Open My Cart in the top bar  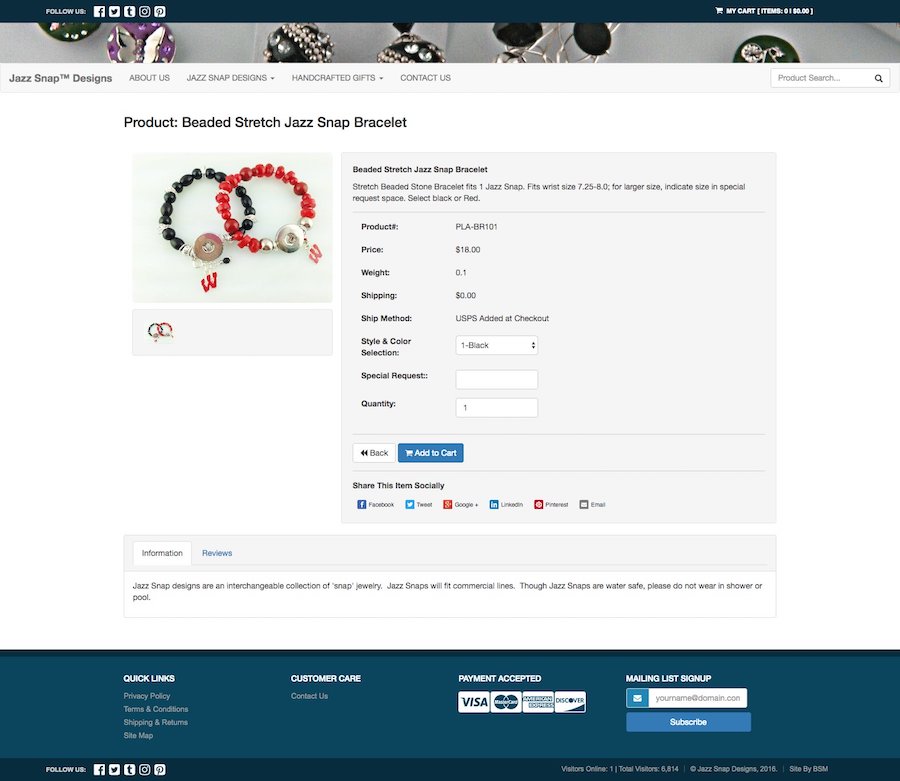[764, 11]
